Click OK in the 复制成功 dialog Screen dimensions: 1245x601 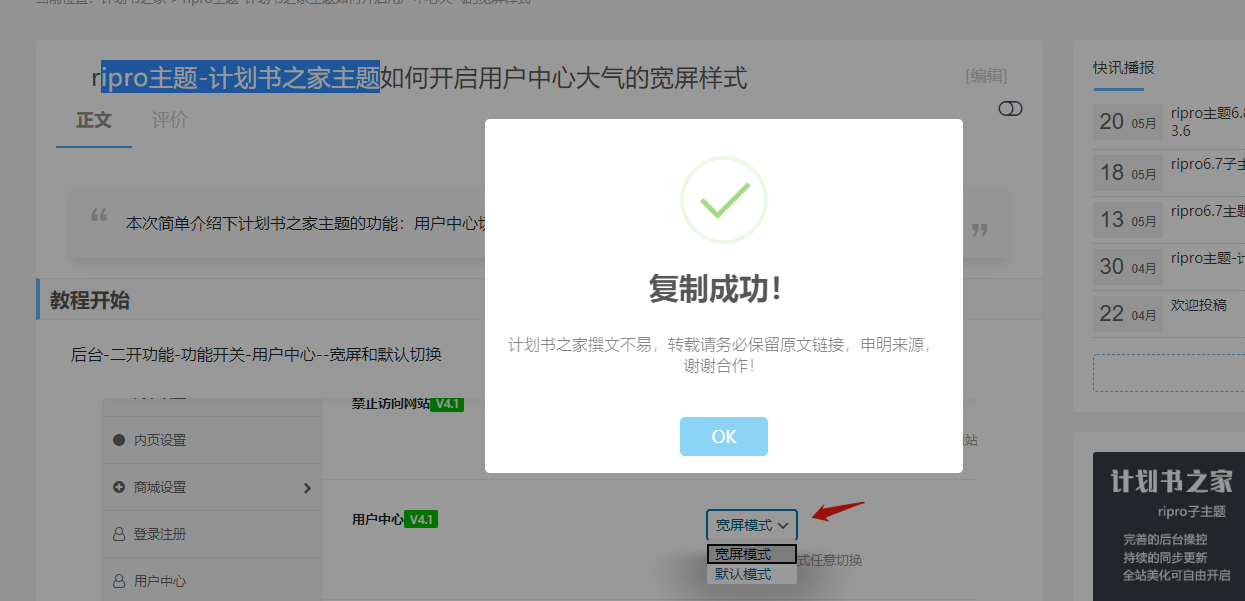click(723, 436)
